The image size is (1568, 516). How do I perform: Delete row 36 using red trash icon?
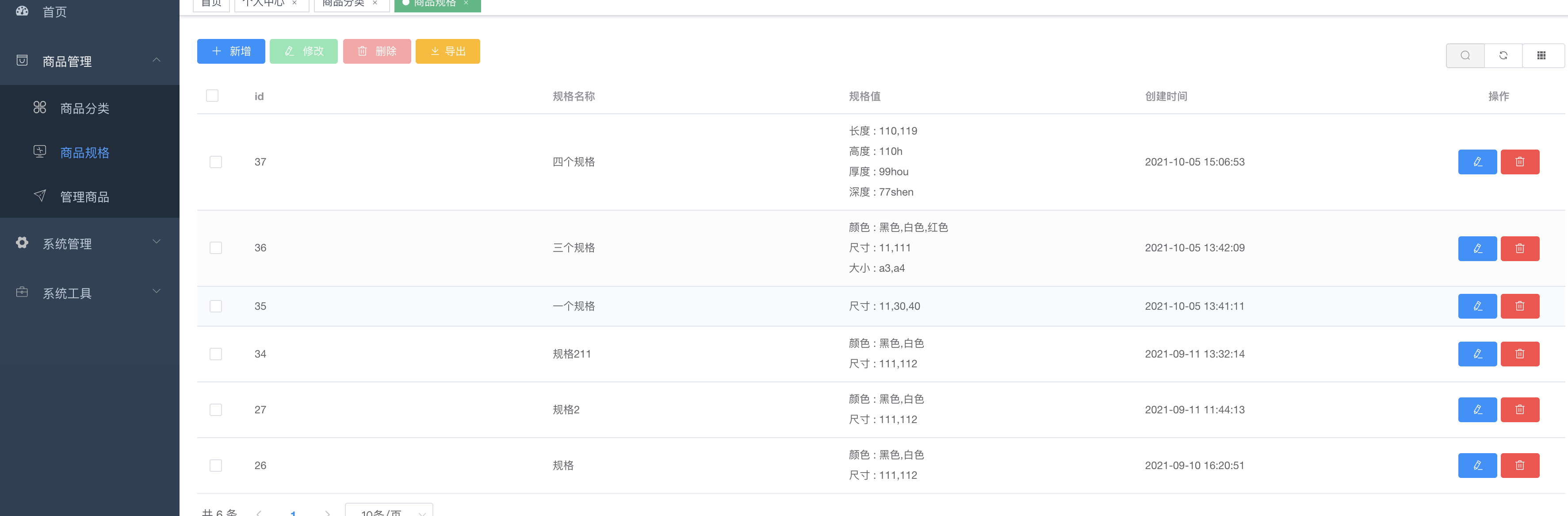pos(1519,249)
